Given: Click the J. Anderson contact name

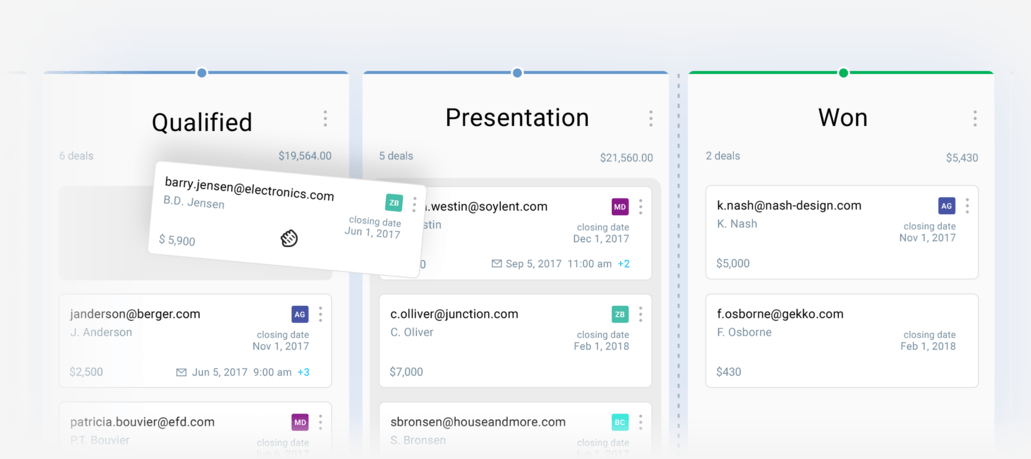Looking at the screenshot, I should tap(101, 332).
